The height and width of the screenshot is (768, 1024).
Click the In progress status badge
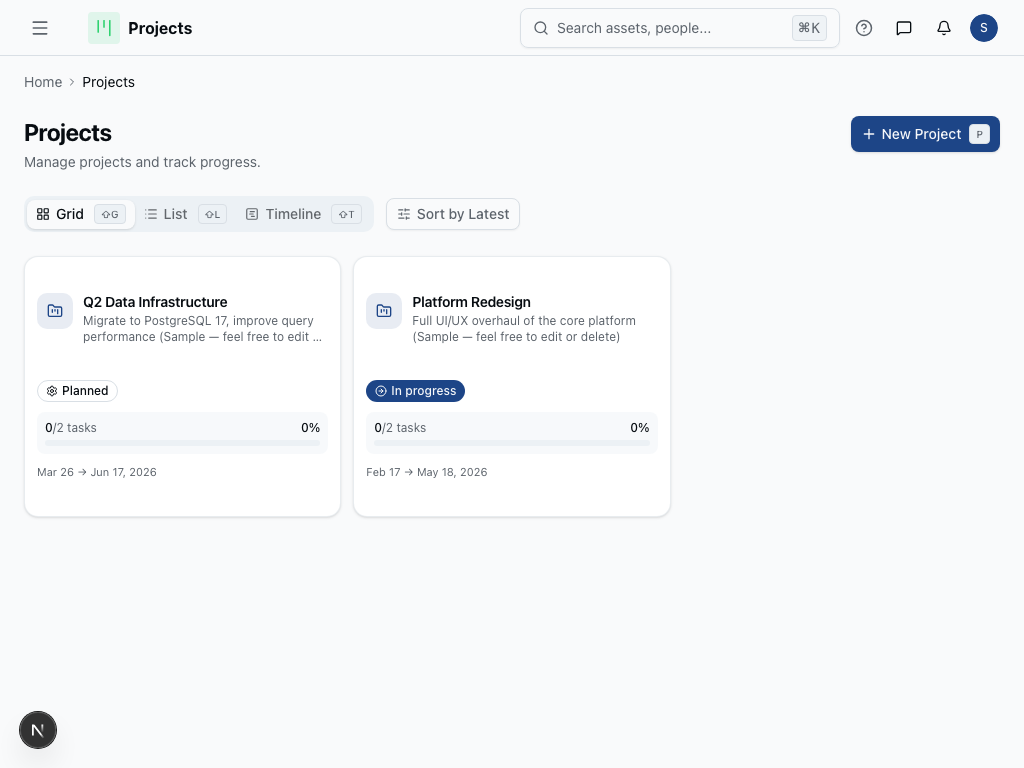415,391
